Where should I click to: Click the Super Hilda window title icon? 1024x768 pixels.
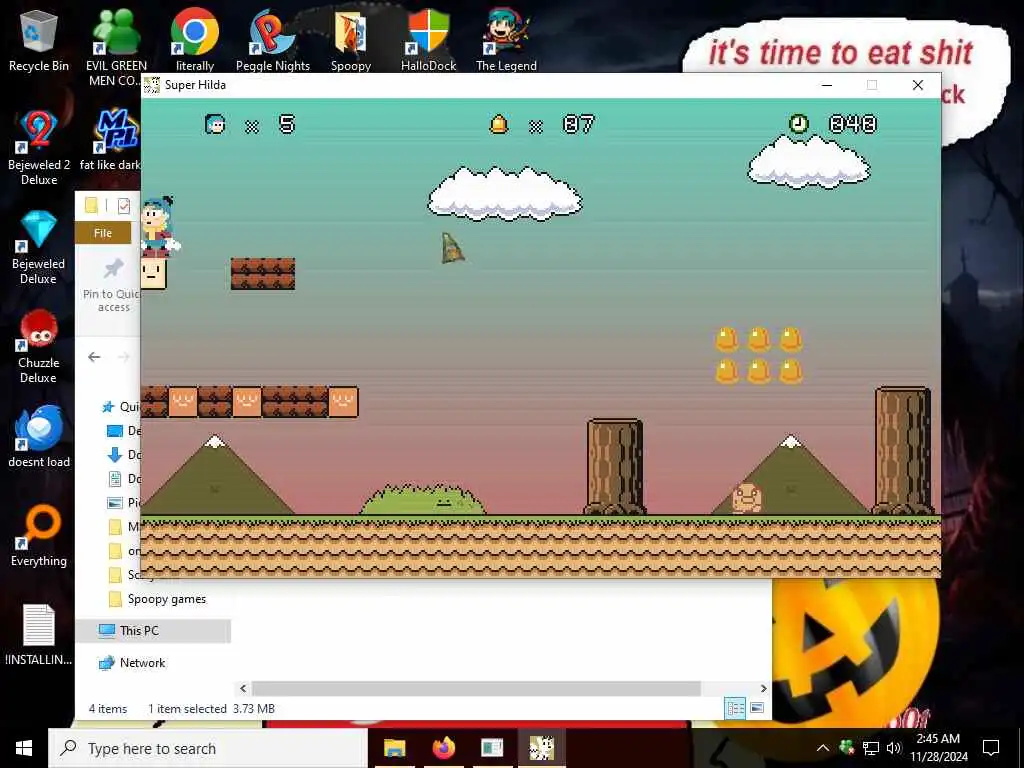[152, 85]
